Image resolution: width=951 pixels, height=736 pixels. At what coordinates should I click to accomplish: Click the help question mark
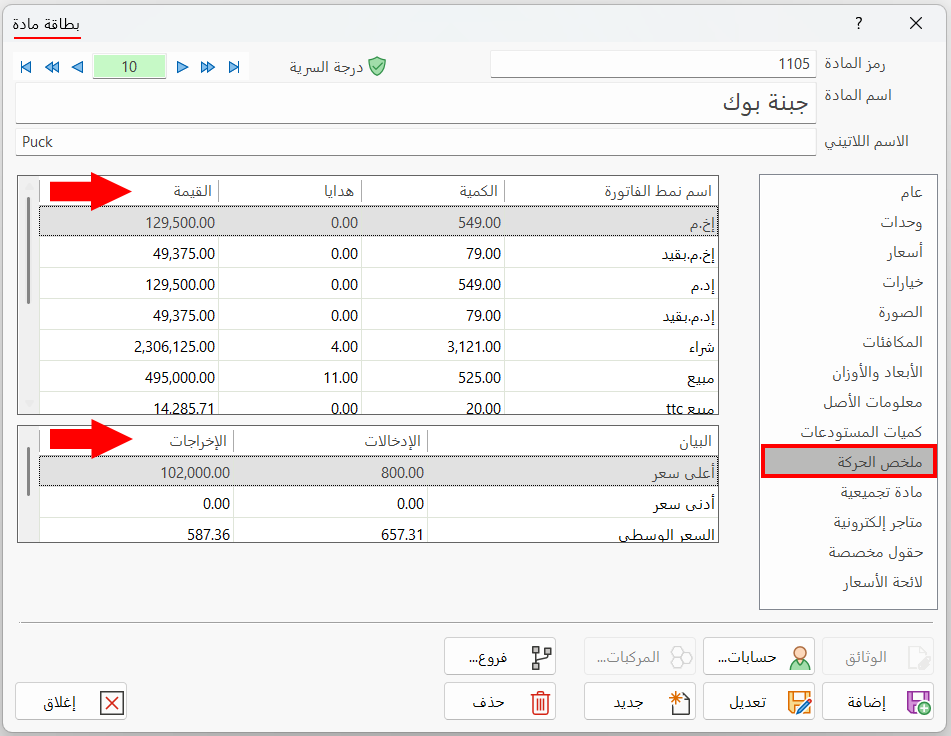tap(858, 23)
